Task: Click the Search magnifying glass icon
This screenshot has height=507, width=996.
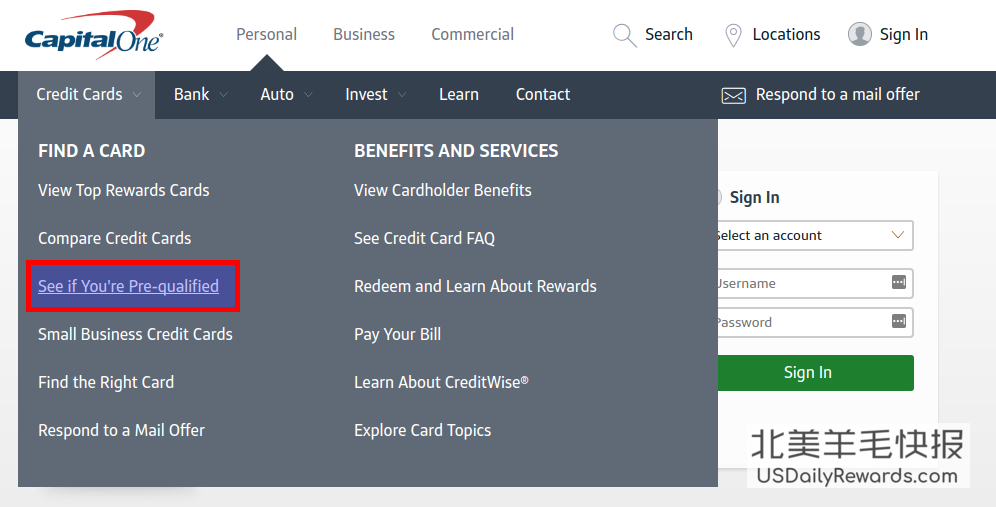Action: click(624, 35)
